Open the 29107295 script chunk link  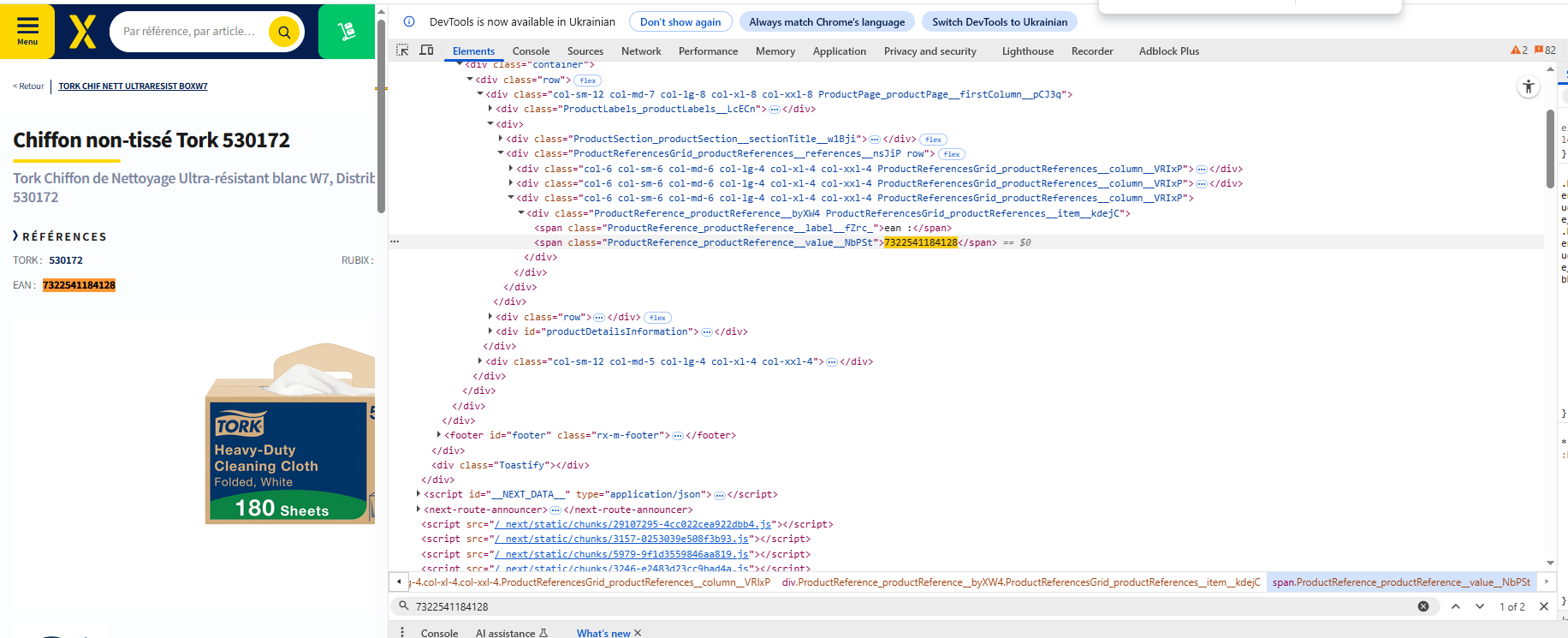point(633,525)
